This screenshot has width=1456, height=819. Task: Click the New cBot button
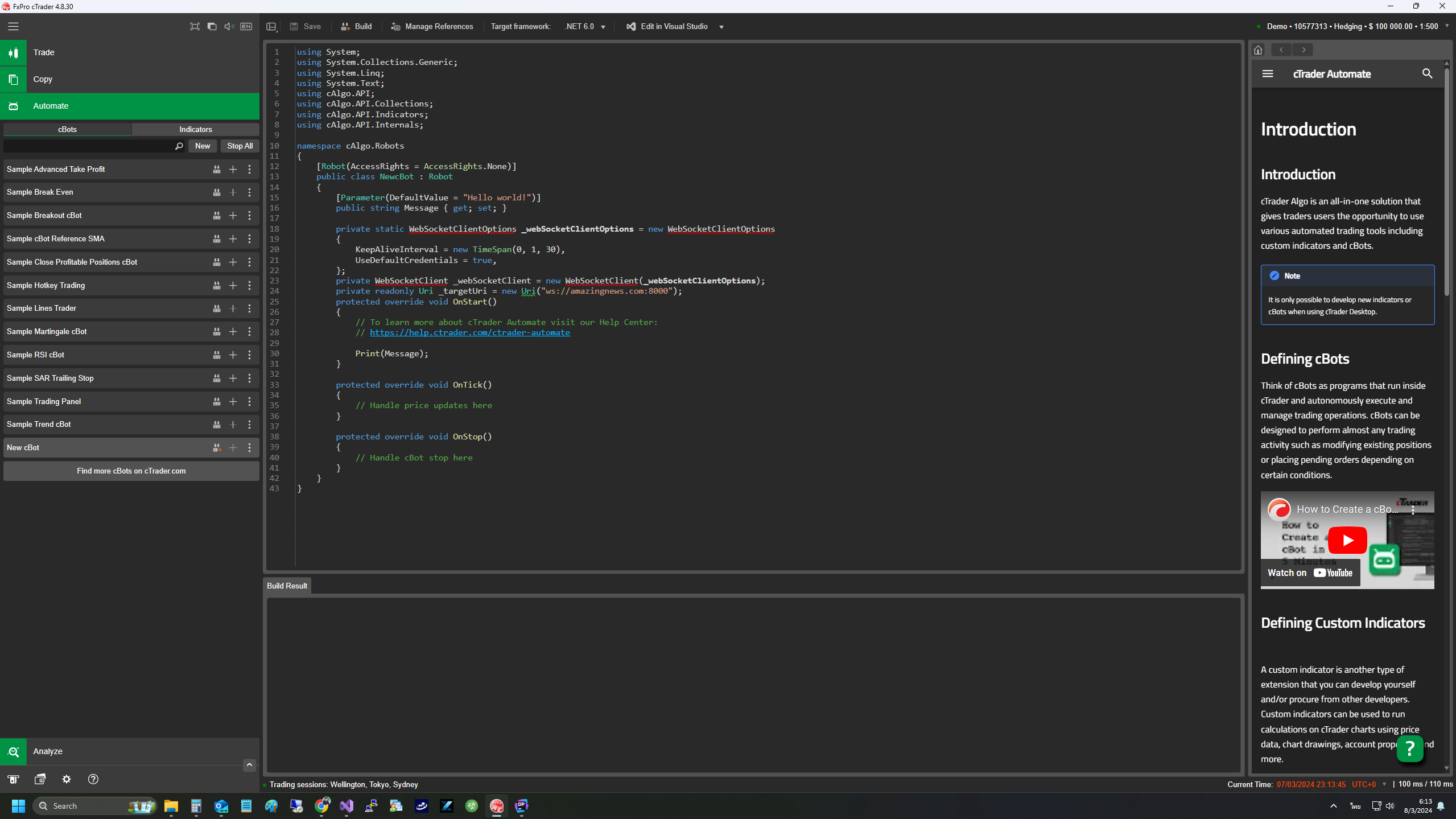203,146
